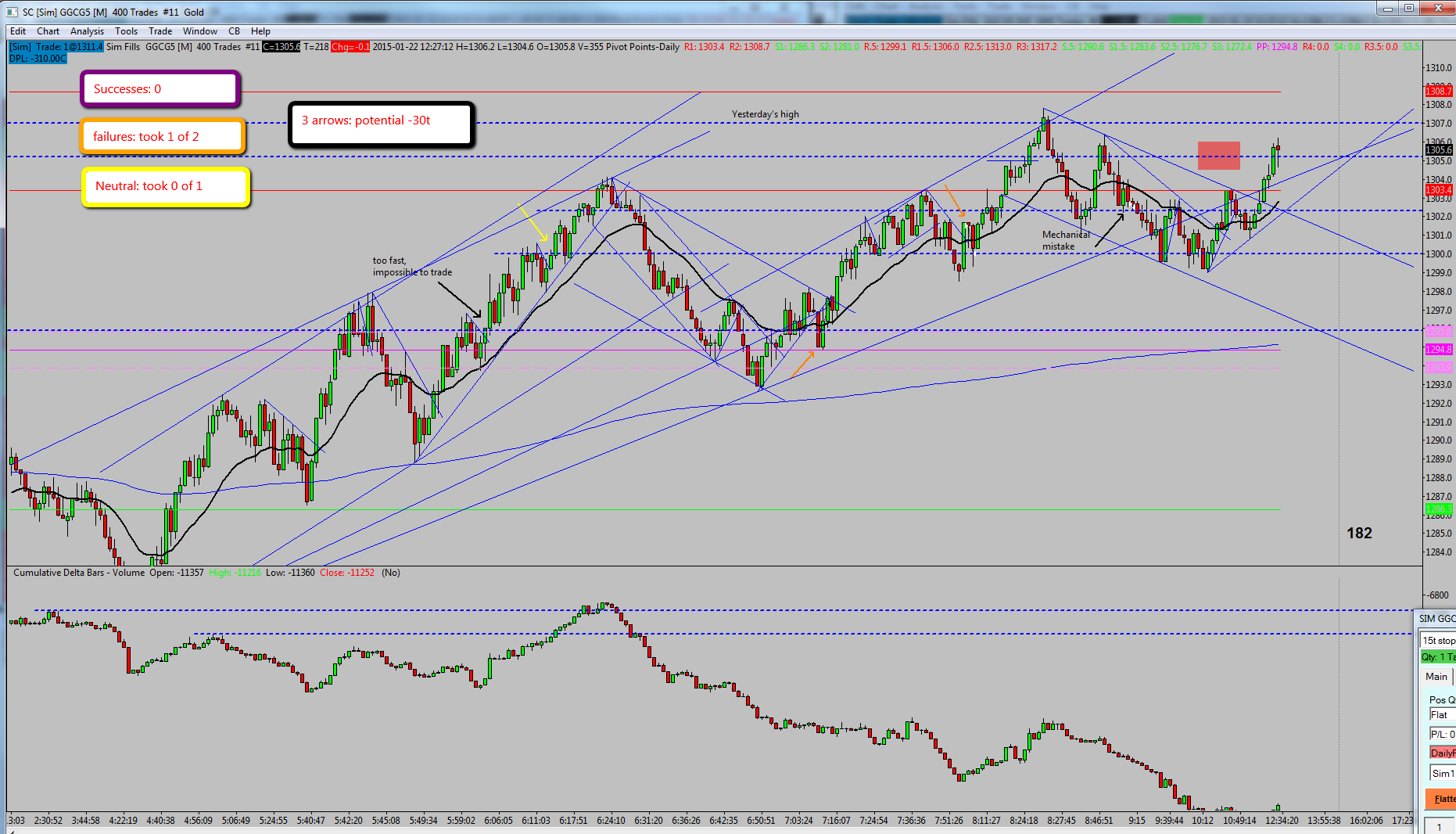Click the 2:30:52 time axis label

[x=48, y=821]
